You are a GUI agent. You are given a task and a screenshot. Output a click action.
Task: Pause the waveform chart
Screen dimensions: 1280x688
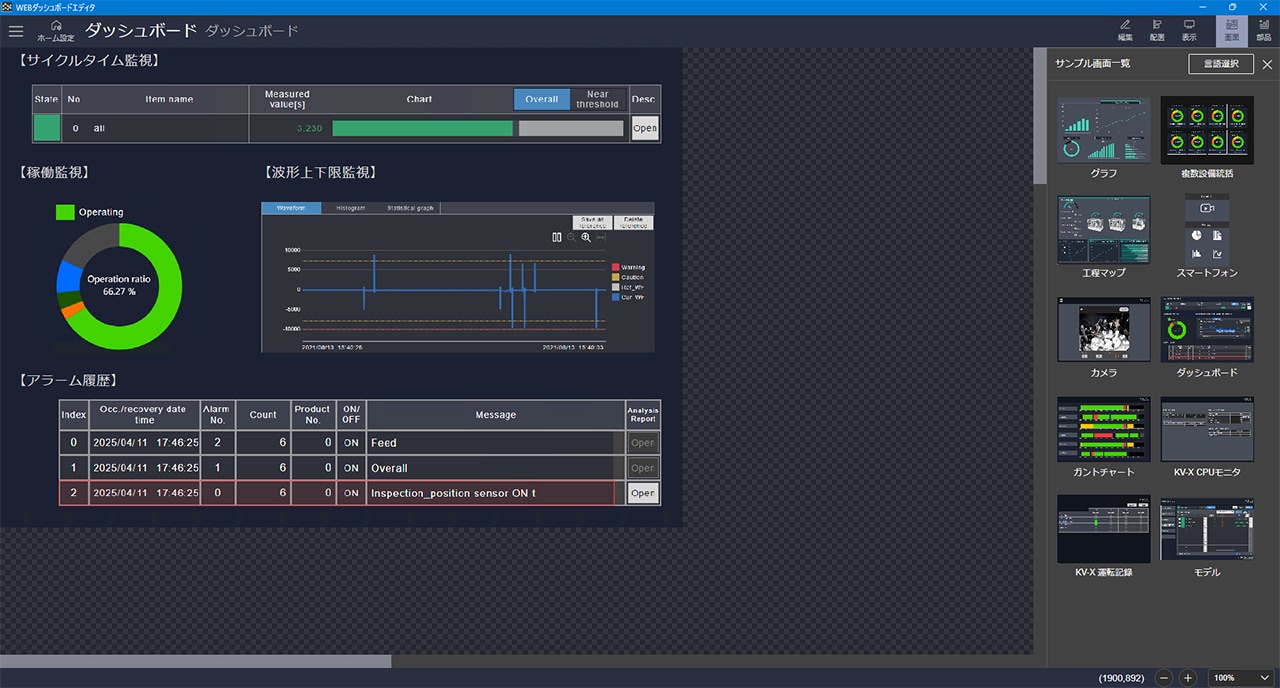[557, 237]
